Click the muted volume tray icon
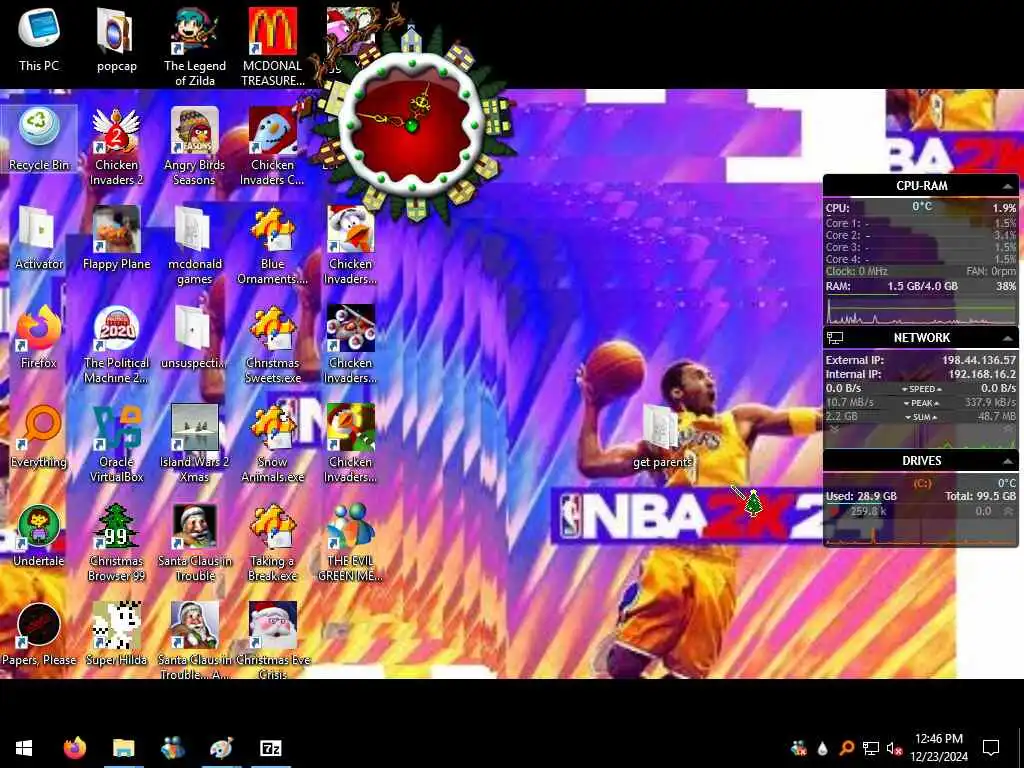Viewport: 1024px width, 768px height. pos(894,748)
